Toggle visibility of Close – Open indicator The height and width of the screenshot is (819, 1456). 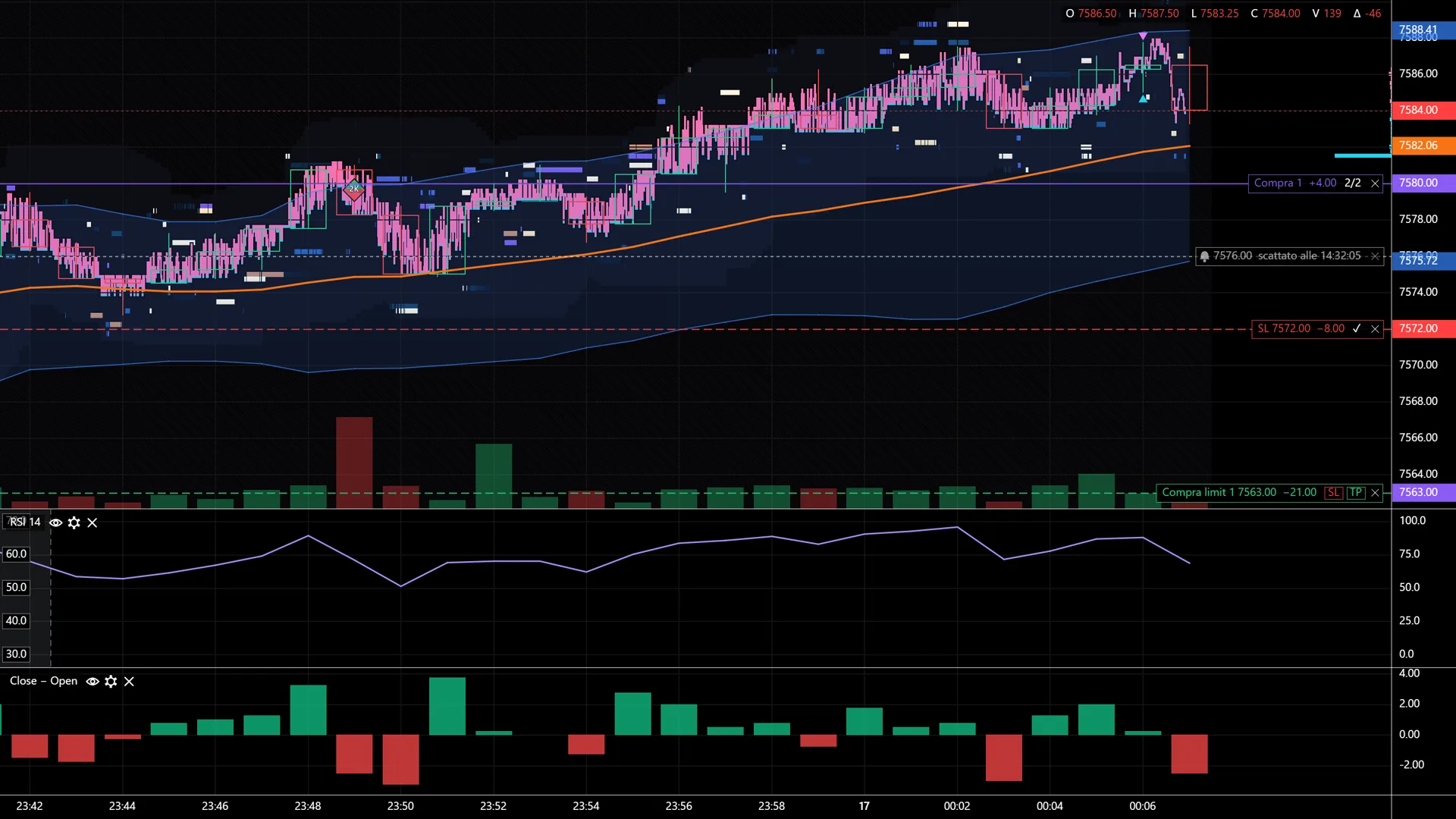[x=93, y=682]
